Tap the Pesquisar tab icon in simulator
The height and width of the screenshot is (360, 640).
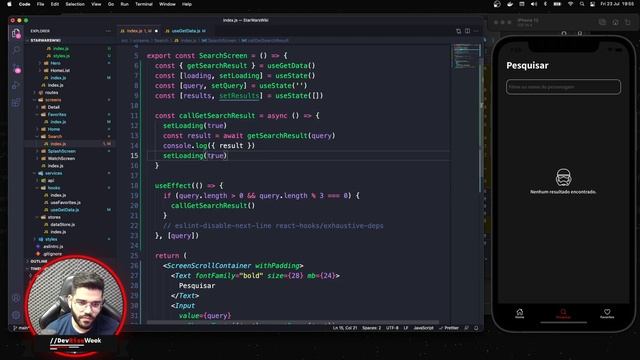click(563, 313)
